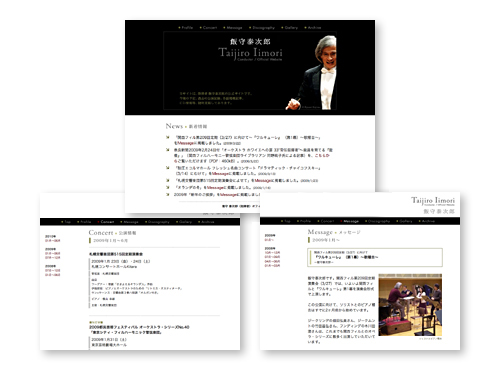This screenshot has height=370, width=500.
Task: Click the conductor portrait photo in the banner
Action: (x=312, y=73)
